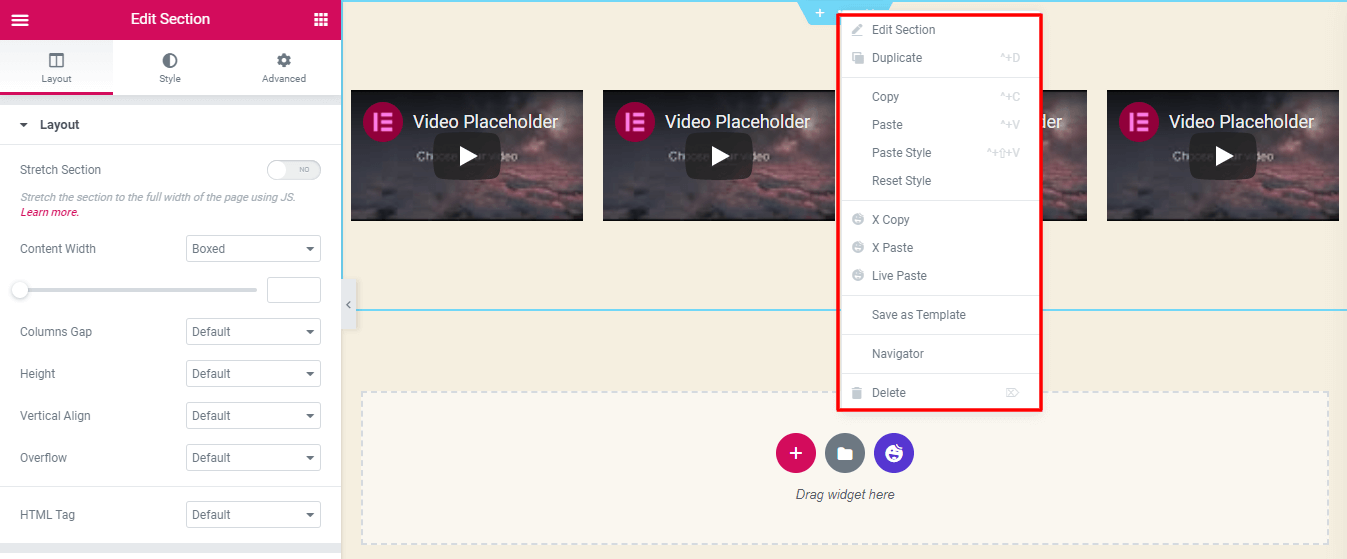Viewport: 1347px width, 559px height.
Task: Click the Edit Section panel title
Action: pos(170,19)
